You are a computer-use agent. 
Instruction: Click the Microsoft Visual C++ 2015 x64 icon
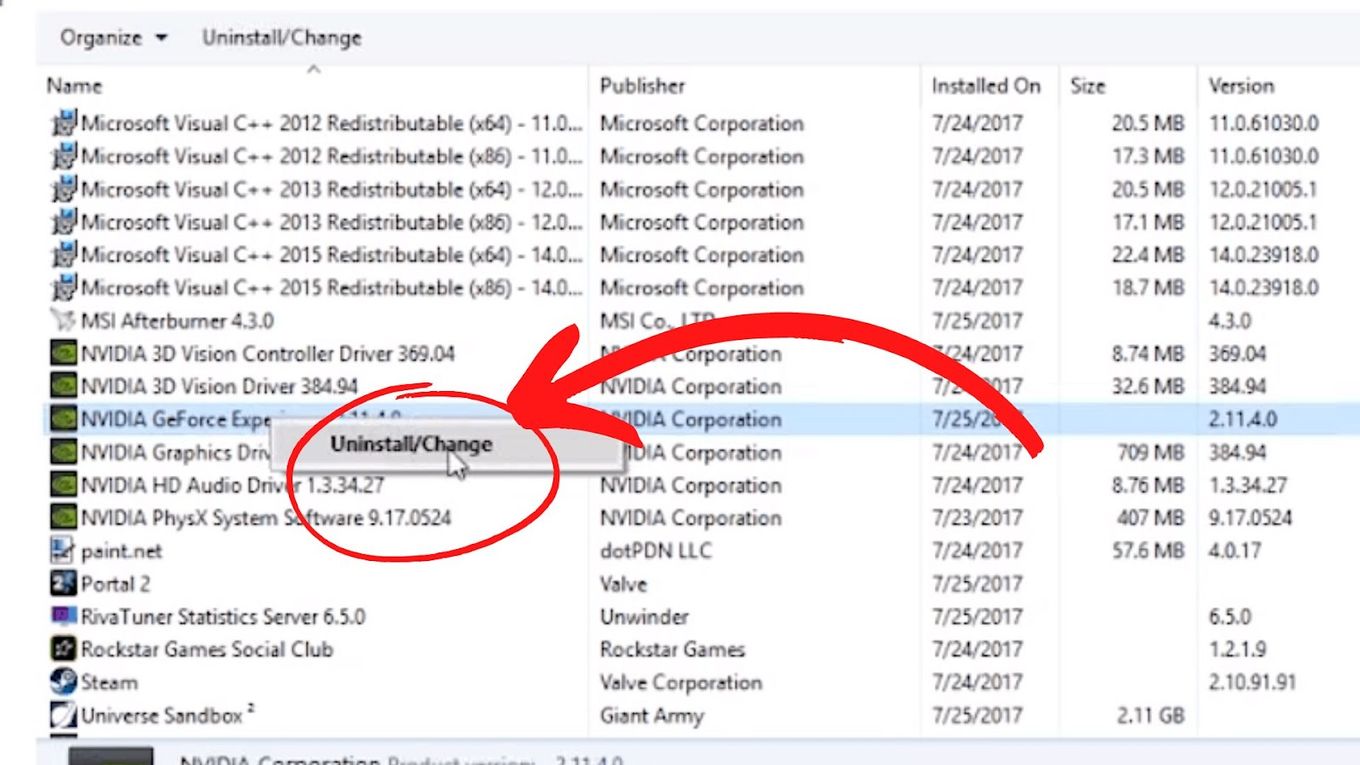(x=64, y=255)
